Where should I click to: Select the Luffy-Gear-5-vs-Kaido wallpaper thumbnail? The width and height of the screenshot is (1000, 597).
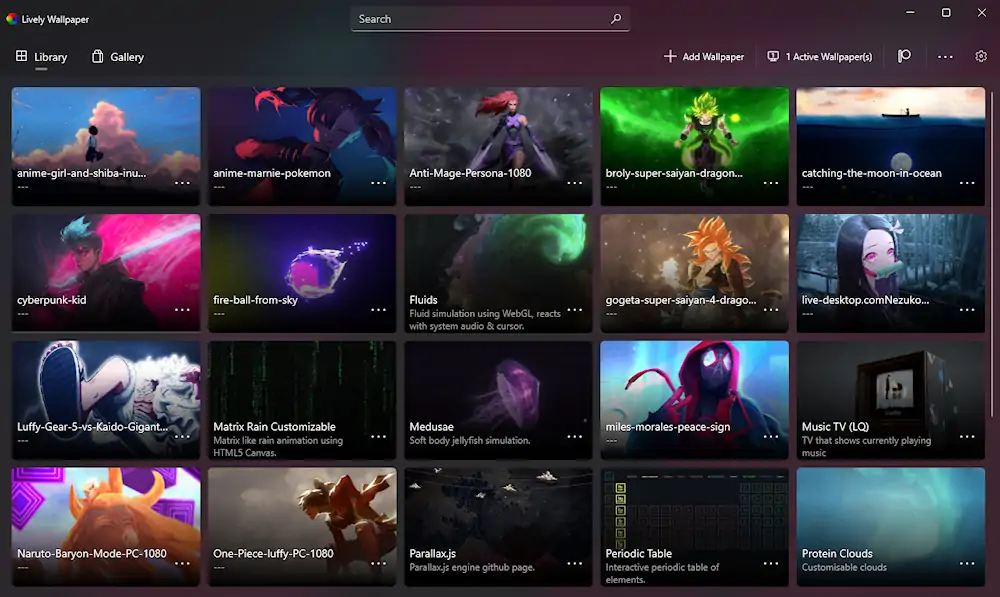tap(106, 400)
